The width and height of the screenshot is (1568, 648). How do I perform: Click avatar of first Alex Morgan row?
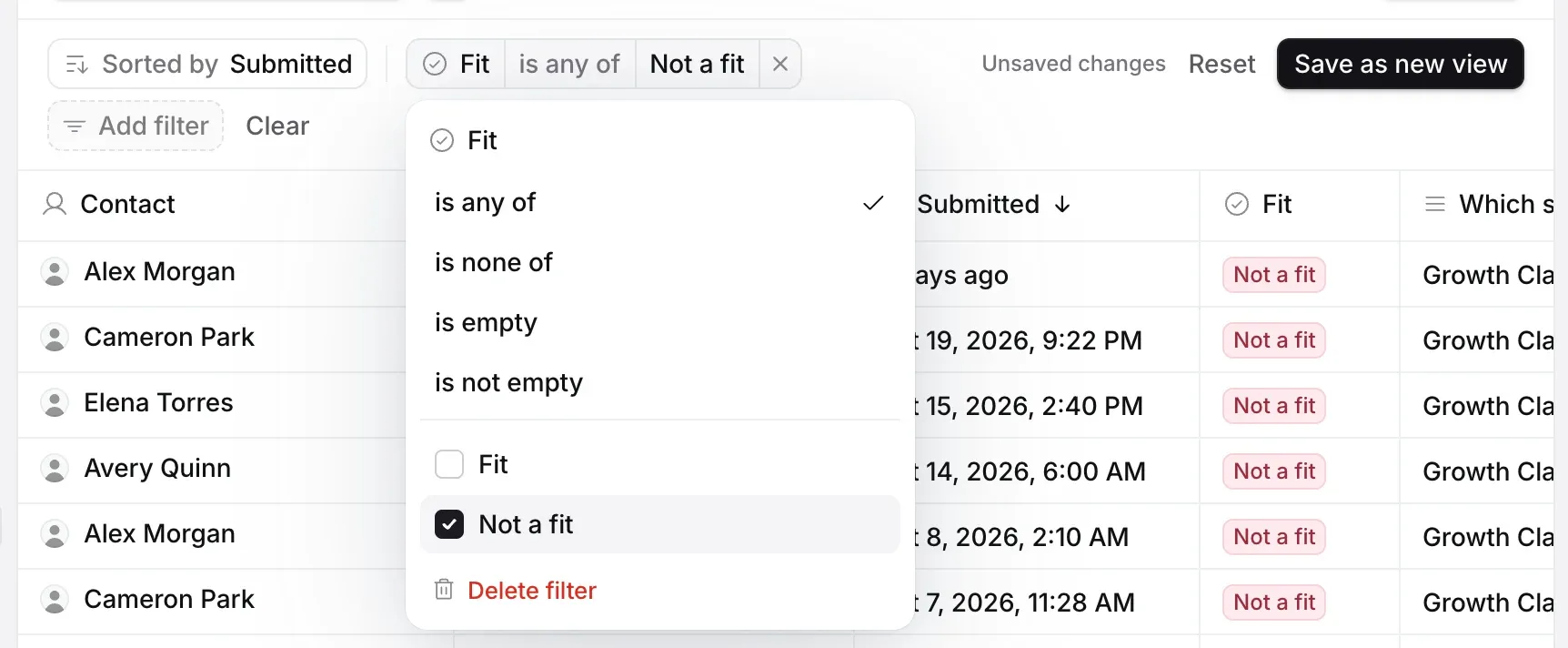(55, 271)
